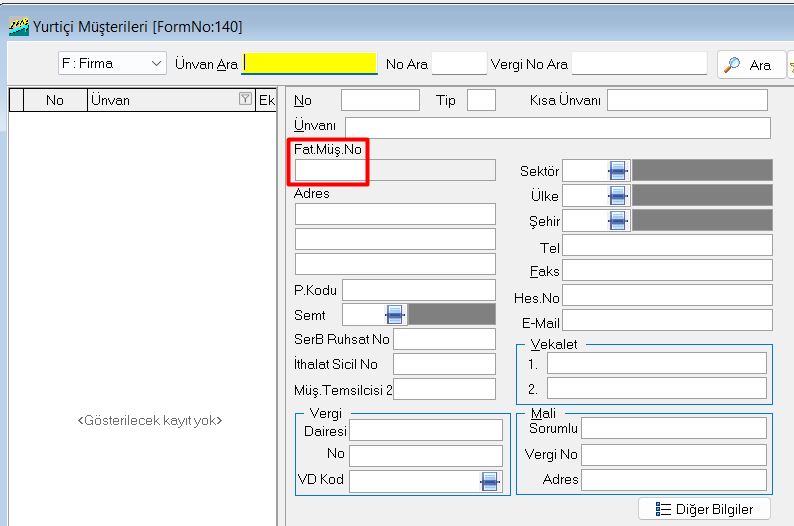Select the Ek column header
Screen dimensions: 794x526
[x=266, y=100]
